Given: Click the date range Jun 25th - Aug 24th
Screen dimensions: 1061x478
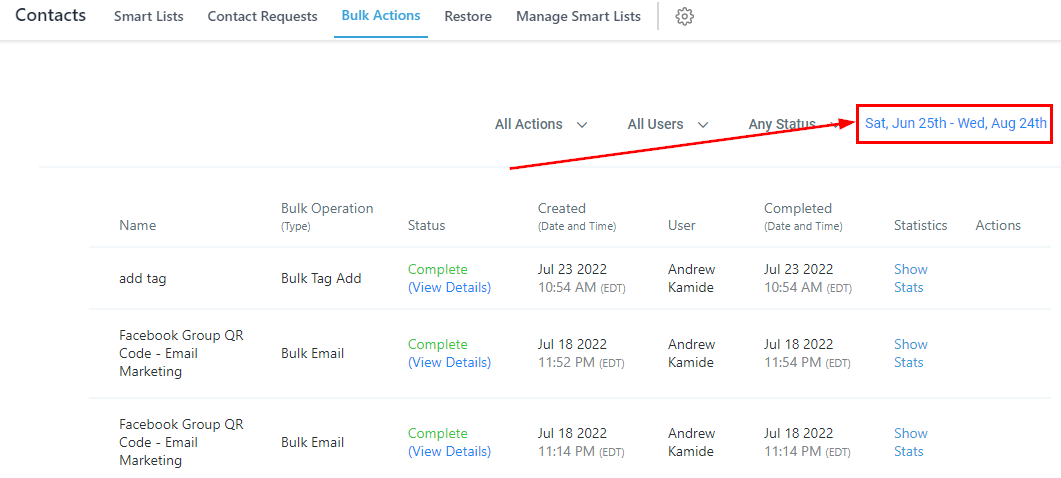Looking at the screenshot, I should [x=955, y=123].
